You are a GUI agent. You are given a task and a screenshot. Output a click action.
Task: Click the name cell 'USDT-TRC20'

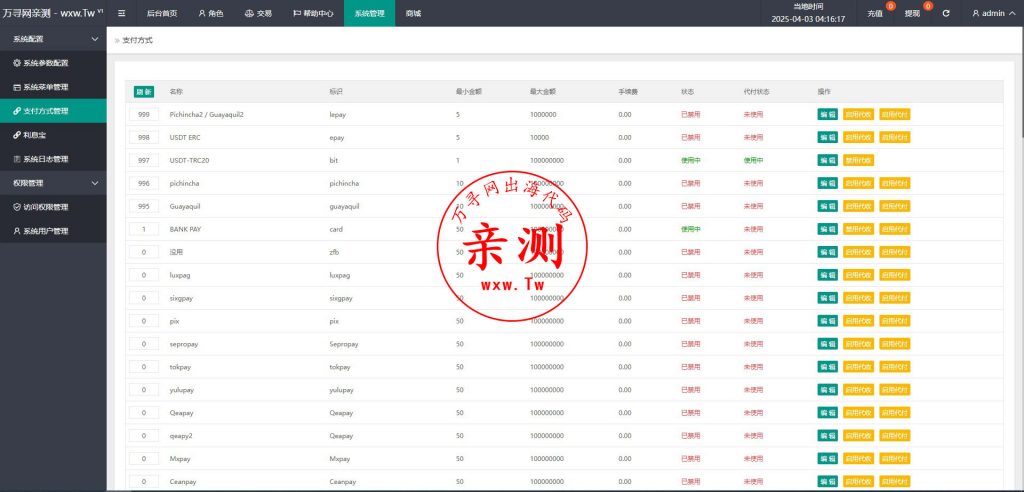tap(187, 160)
